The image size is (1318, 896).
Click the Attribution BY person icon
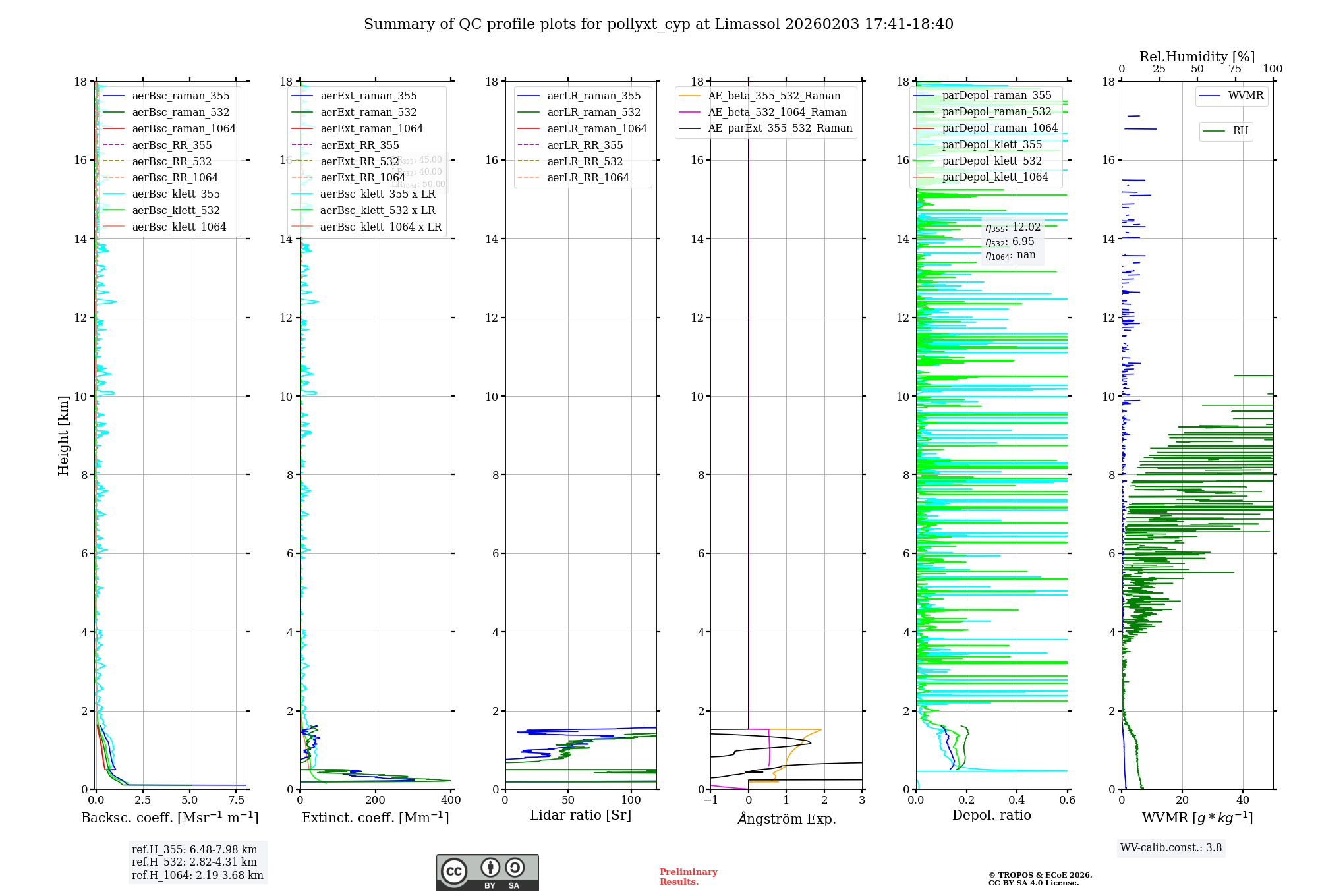490,868
